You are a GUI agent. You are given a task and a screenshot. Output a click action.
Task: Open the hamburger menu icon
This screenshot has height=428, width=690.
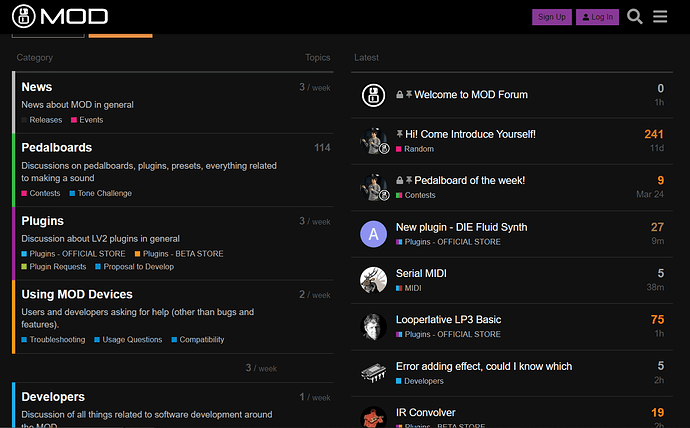pos(660,17)
